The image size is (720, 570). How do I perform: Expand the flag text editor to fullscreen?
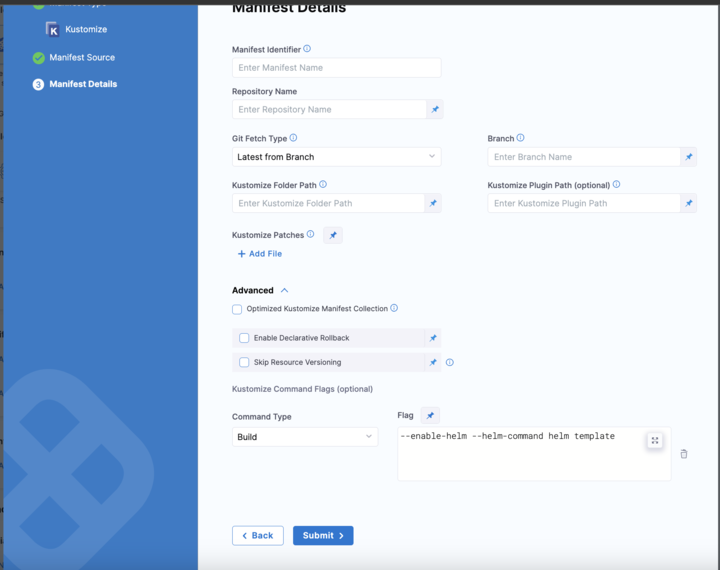pos(655,441)
